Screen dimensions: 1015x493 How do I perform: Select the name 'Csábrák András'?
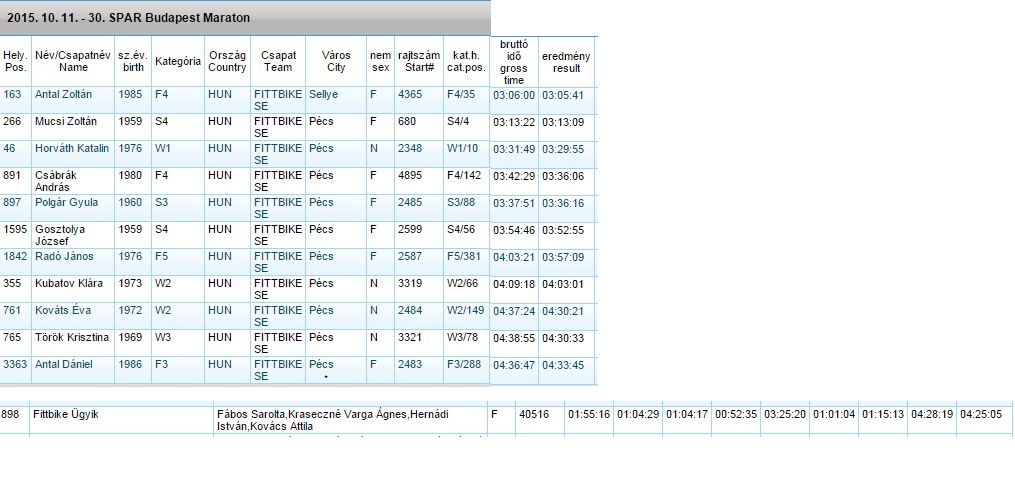(x=56, y=182)
